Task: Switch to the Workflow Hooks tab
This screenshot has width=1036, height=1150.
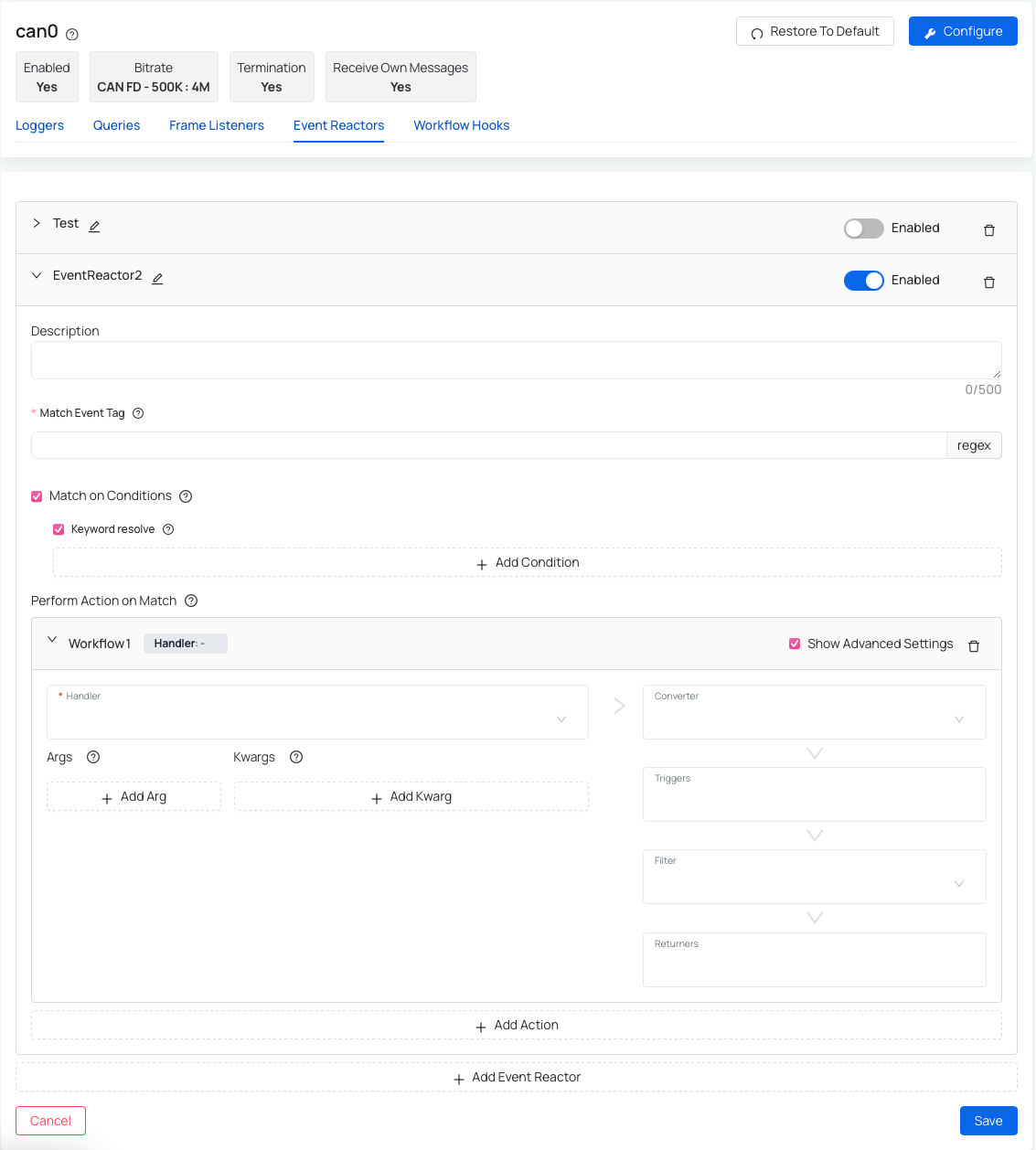Action: point(461,125)
